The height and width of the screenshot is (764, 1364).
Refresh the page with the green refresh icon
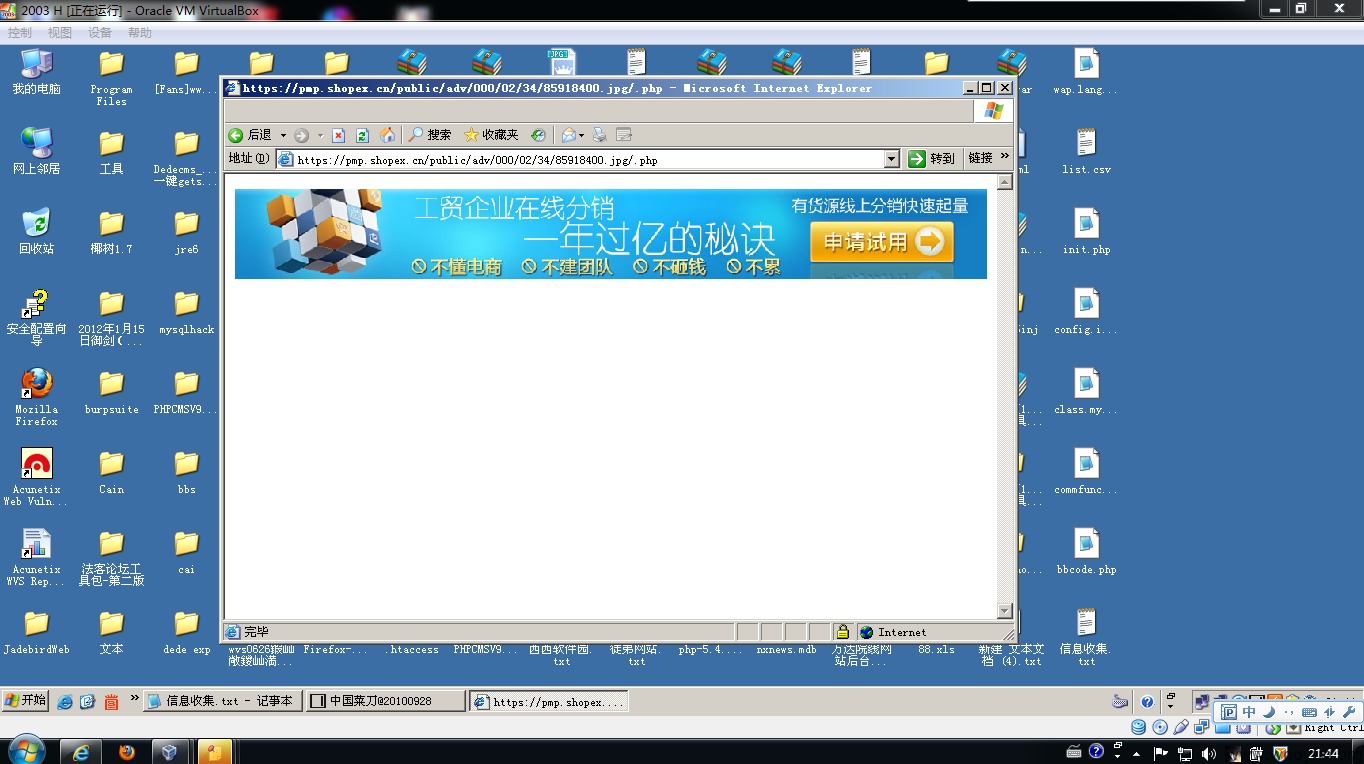[x=362, y=135]
